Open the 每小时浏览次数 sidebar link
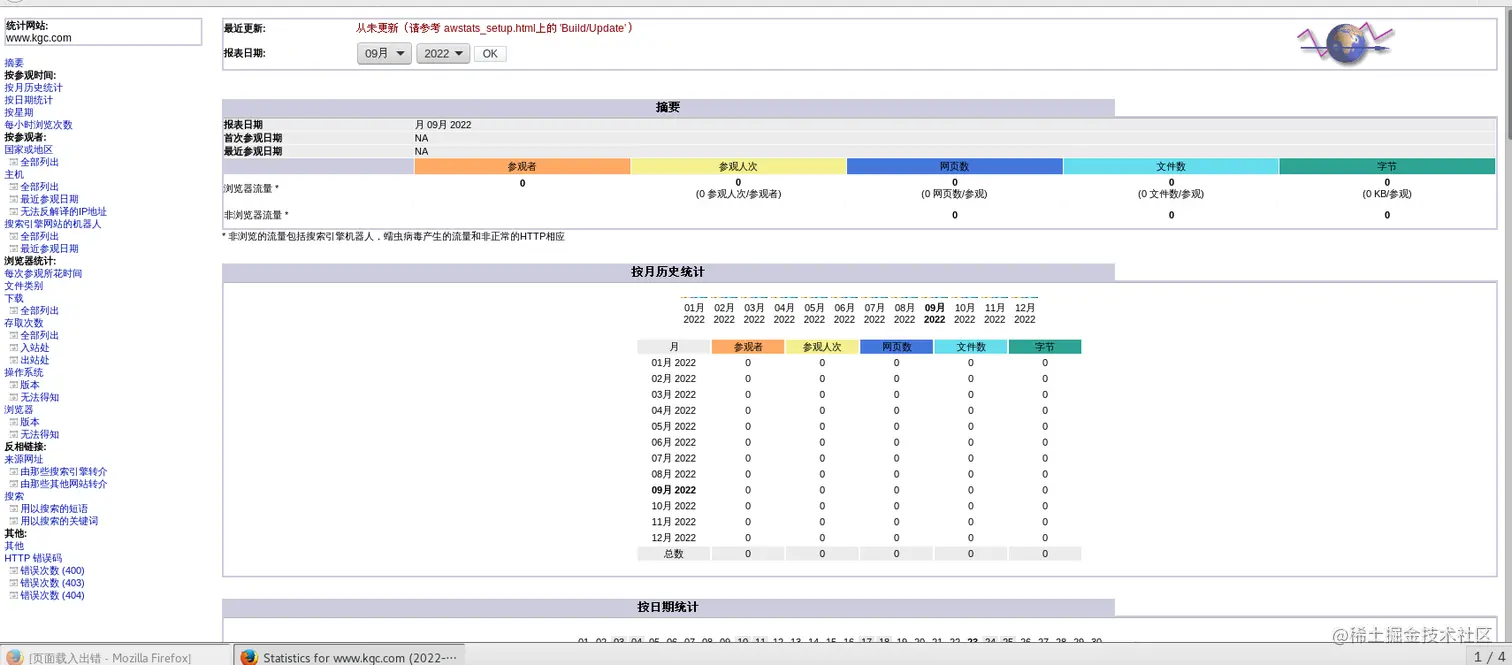Viewport: 1512px width, 665px height. click(38, 125)
